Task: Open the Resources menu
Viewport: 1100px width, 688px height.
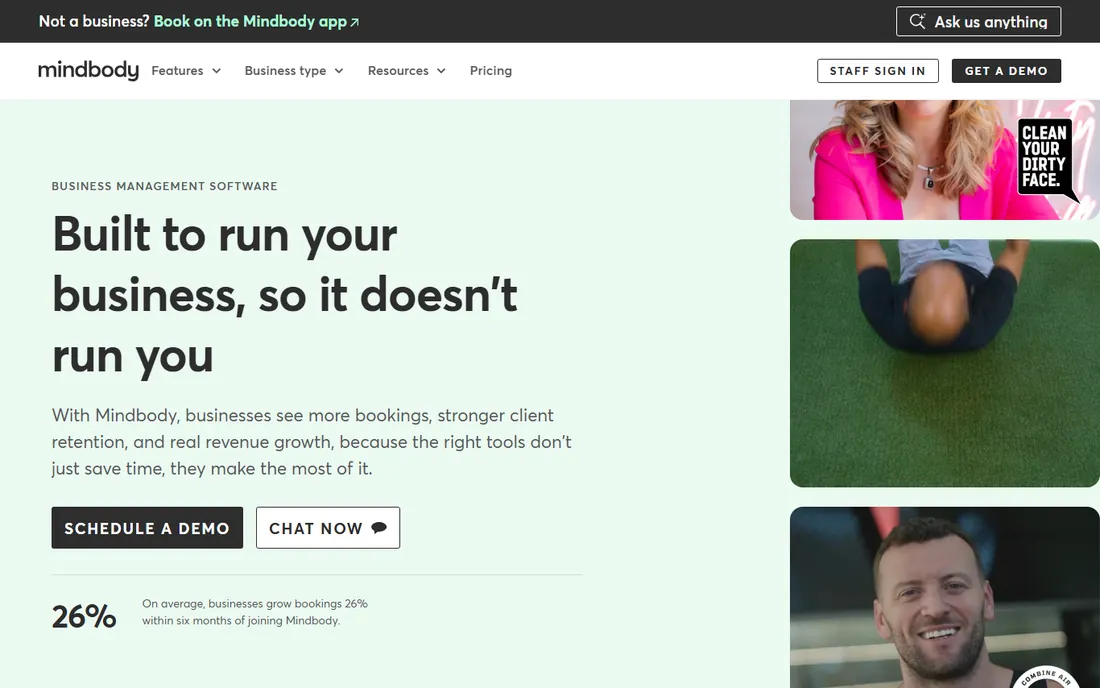Action: point(407,71)
